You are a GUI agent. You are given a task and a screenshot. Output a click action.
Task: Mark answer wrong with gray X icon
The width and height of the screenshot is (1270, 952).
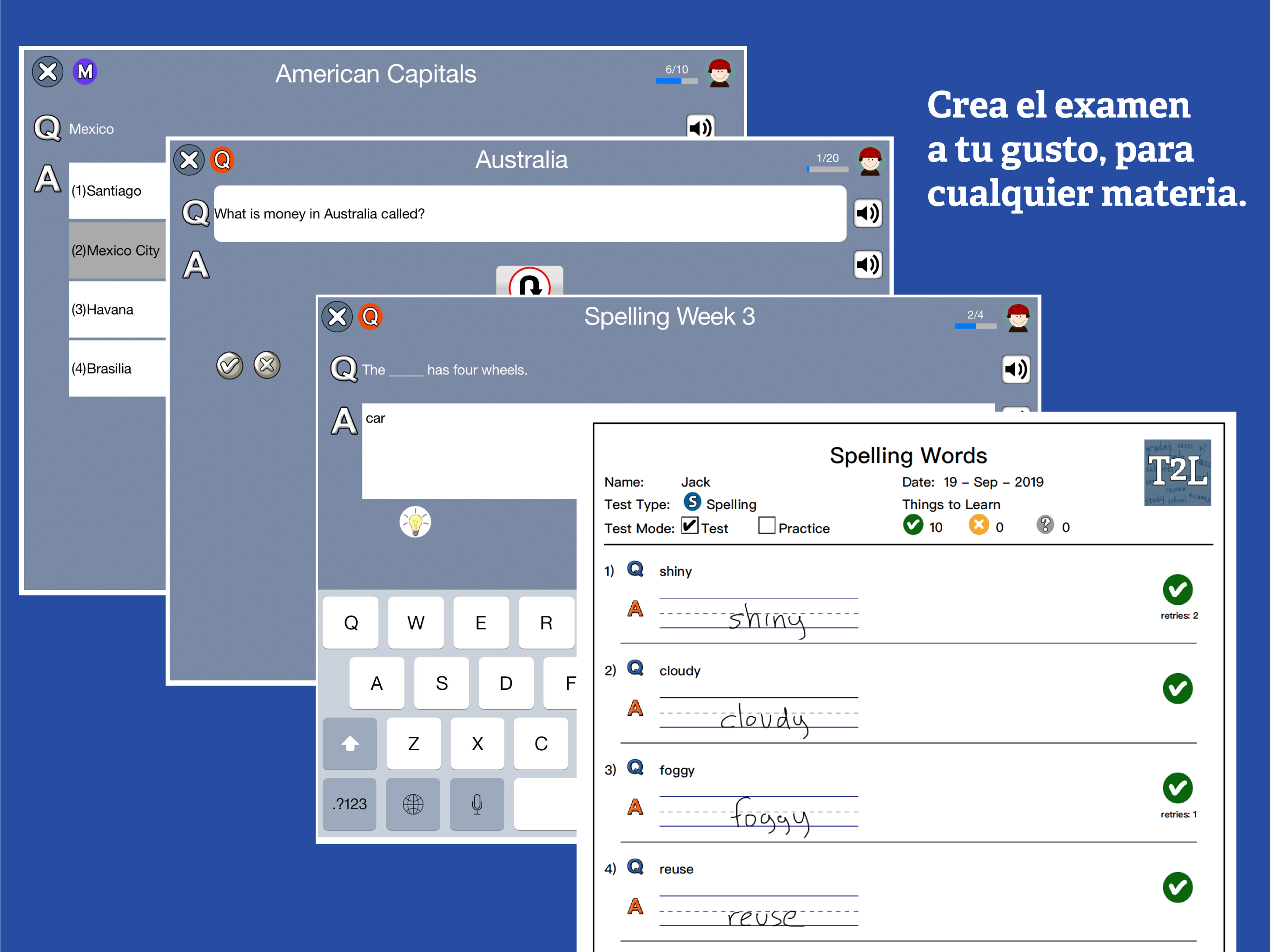[267, 365]
